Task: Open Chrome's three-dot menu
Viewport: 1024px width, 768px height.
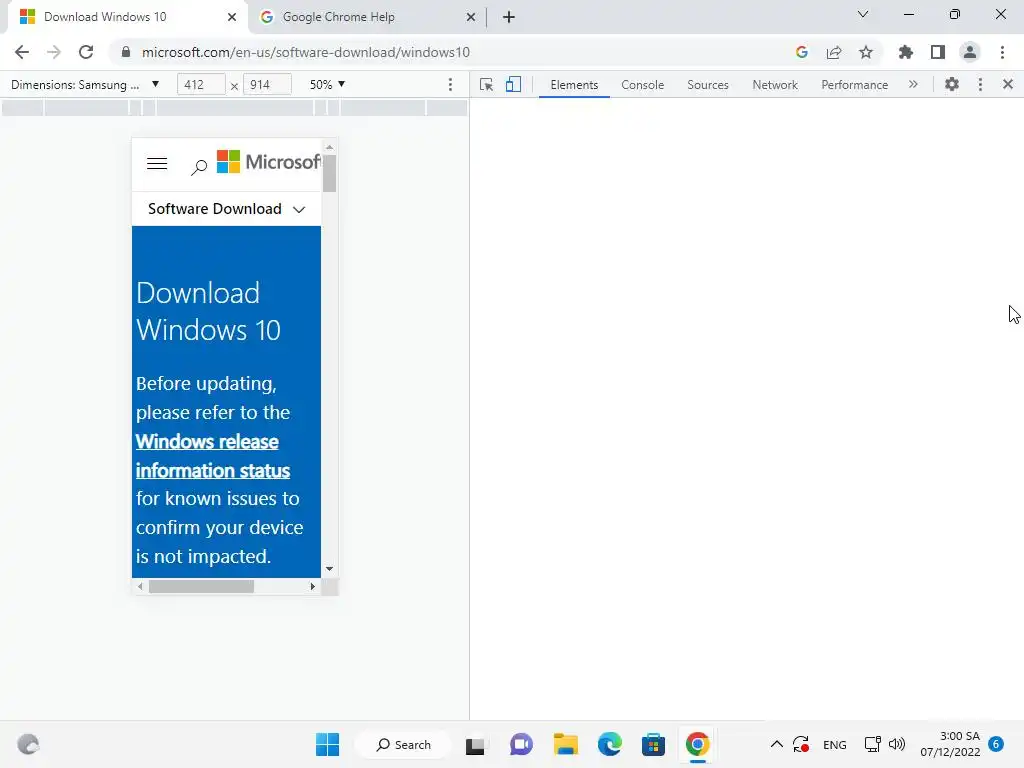Action: coord(1002,52)
